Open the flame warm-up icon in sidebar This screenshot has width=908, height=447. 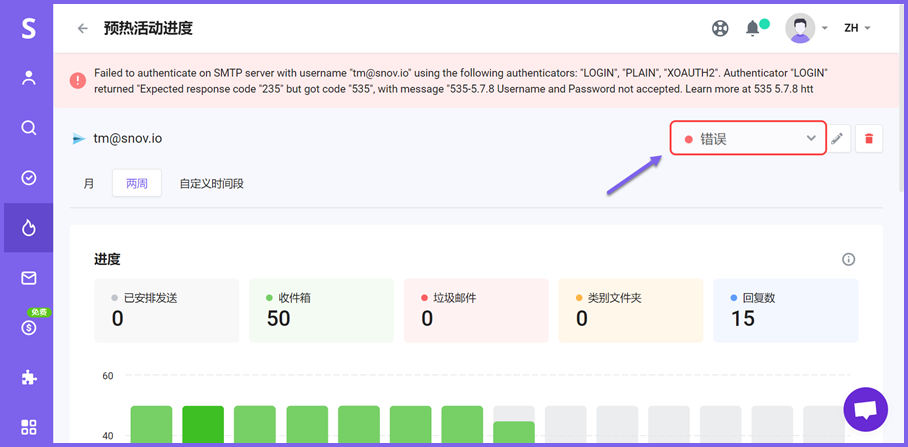pyautogui.click(x=28, y=228)
